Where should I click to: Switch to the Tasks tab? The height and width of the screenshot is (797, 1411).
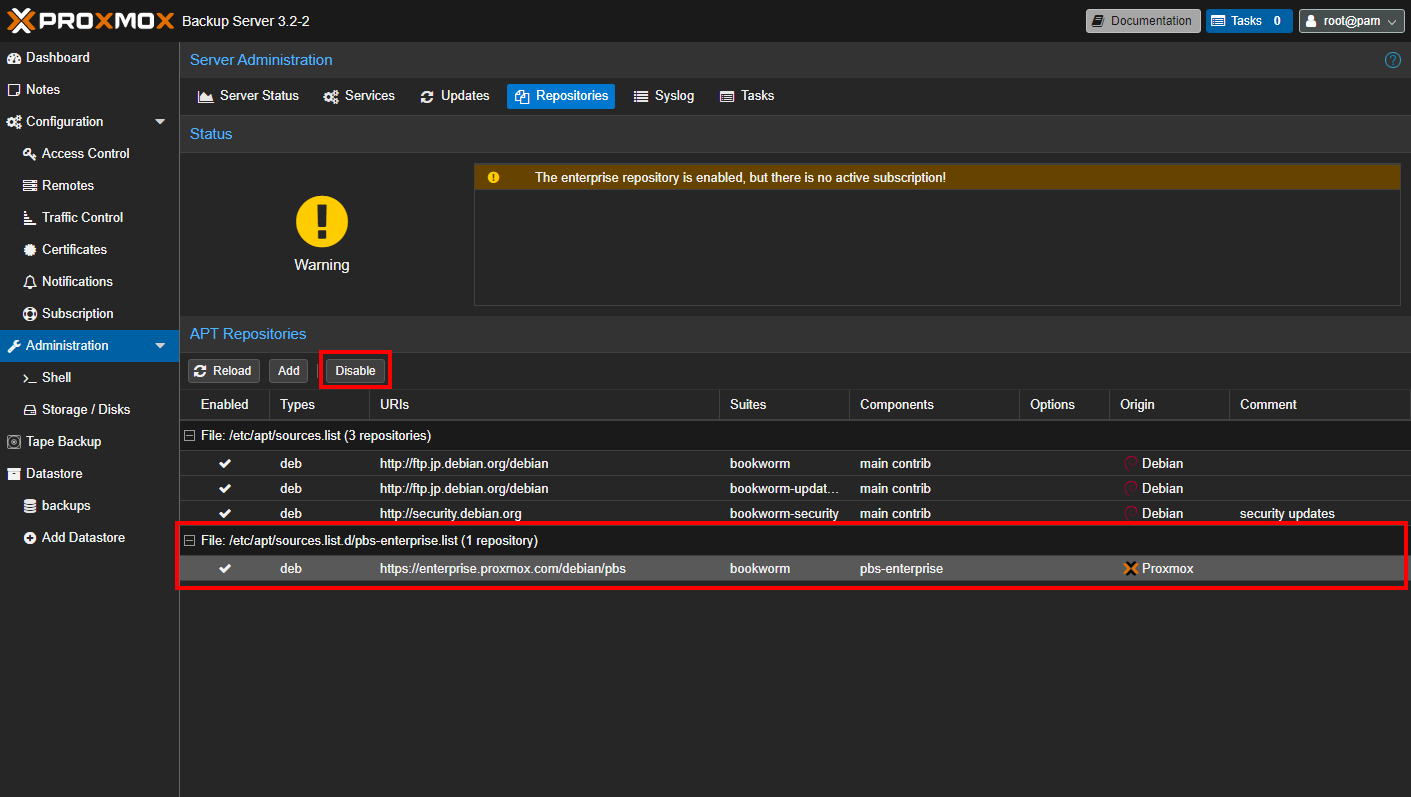[x=747, y=96]
